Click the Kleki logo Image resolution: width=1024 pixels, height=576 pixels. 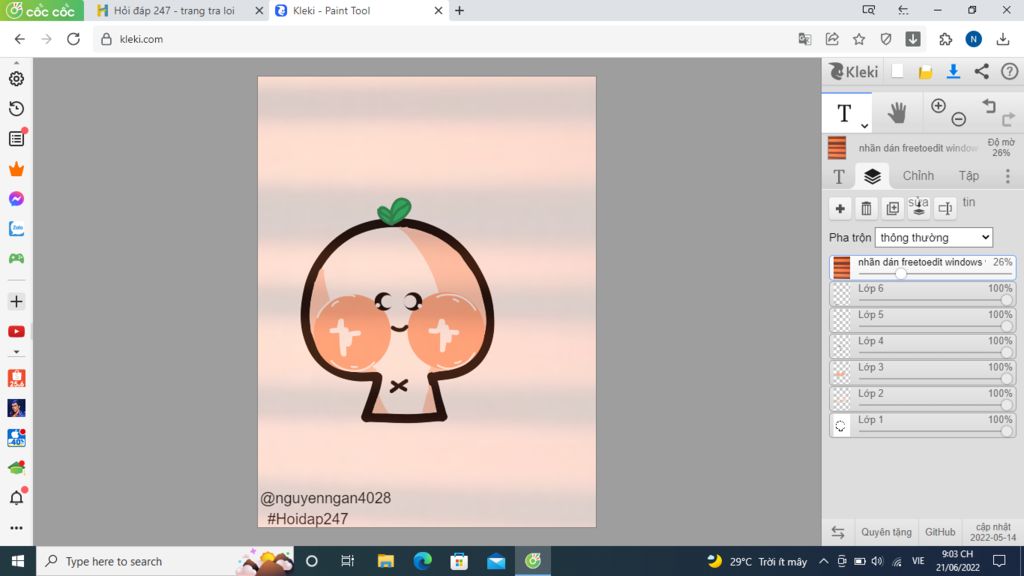pos(854,71)
